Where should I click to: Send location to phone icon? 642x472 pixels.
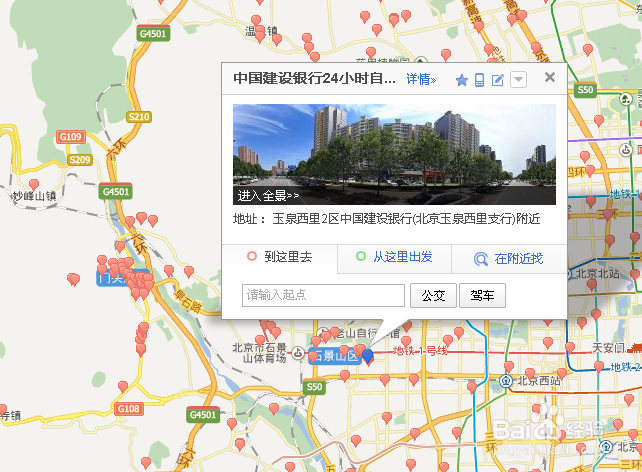coord(479,80)
